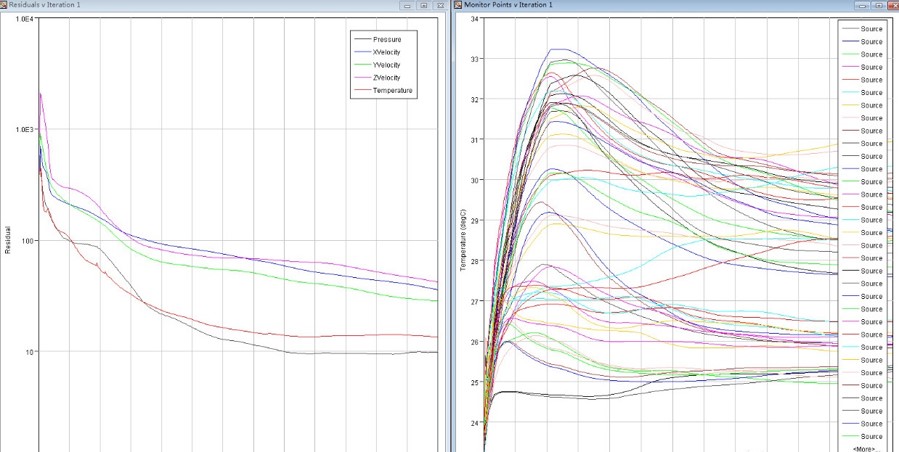Click the Residuals v Iteration 1 title
This screenshot has width=899, height=452.
point(46,5)
